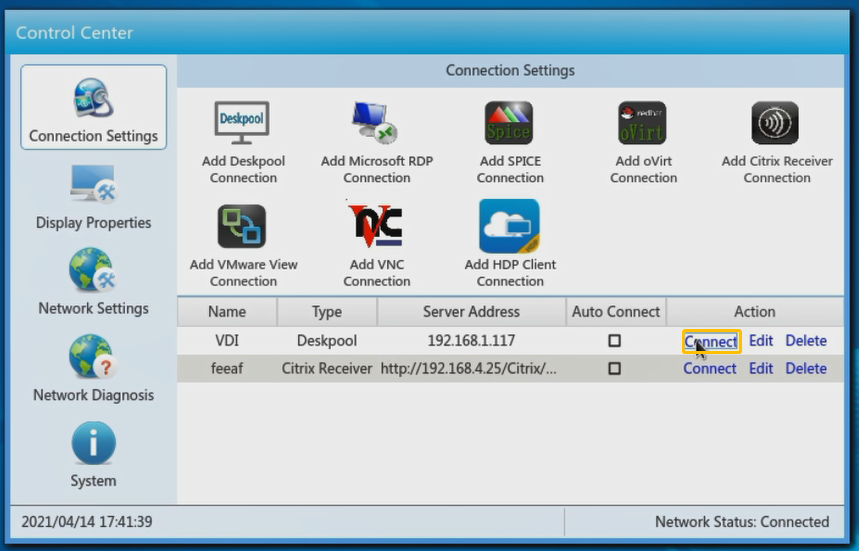
Task: Add a VMware View connection
Action: coord(243,246)
